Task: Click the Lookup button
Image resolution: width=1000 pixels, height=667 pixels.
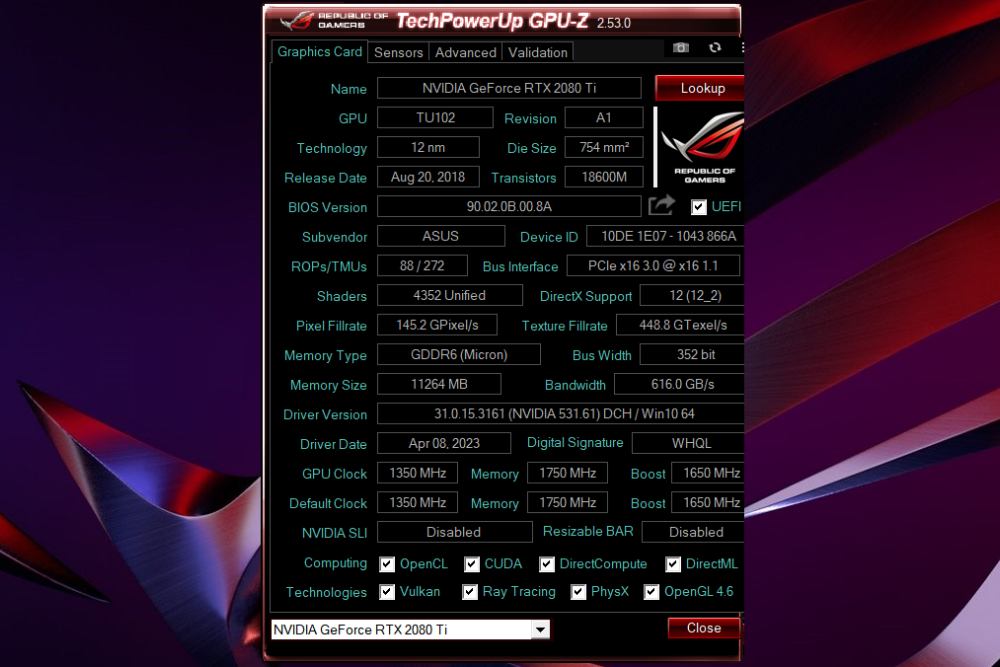Action: coord(700,88)
